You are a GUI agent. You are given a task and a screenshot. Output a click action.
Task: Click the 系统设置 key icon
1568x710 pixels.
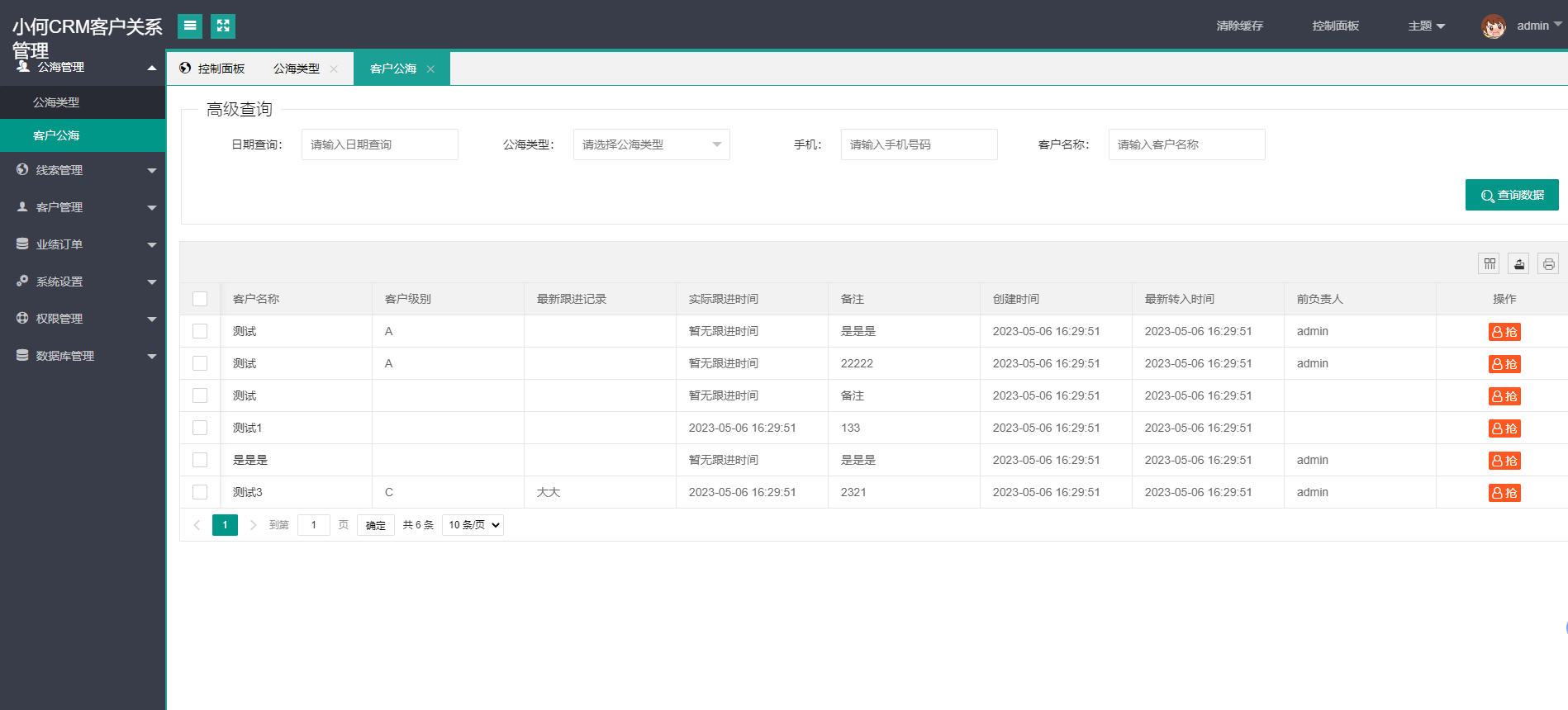[22, 281]
